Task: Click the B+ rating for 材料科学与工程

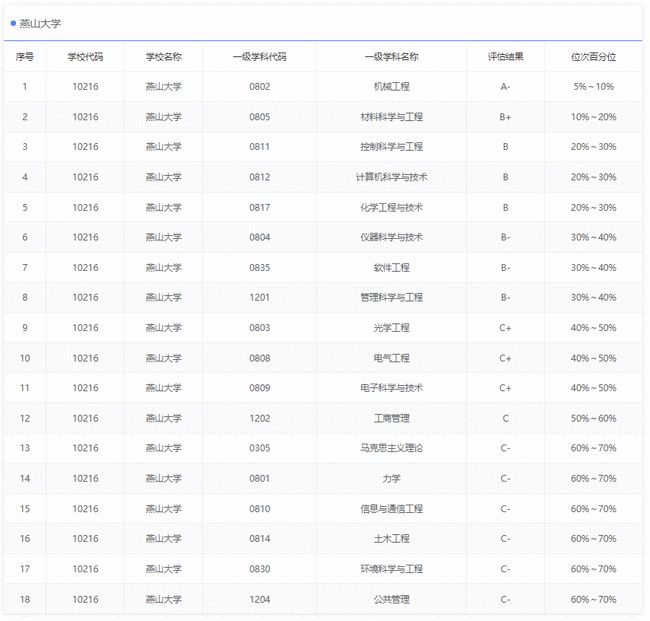Action: (505, 116)
